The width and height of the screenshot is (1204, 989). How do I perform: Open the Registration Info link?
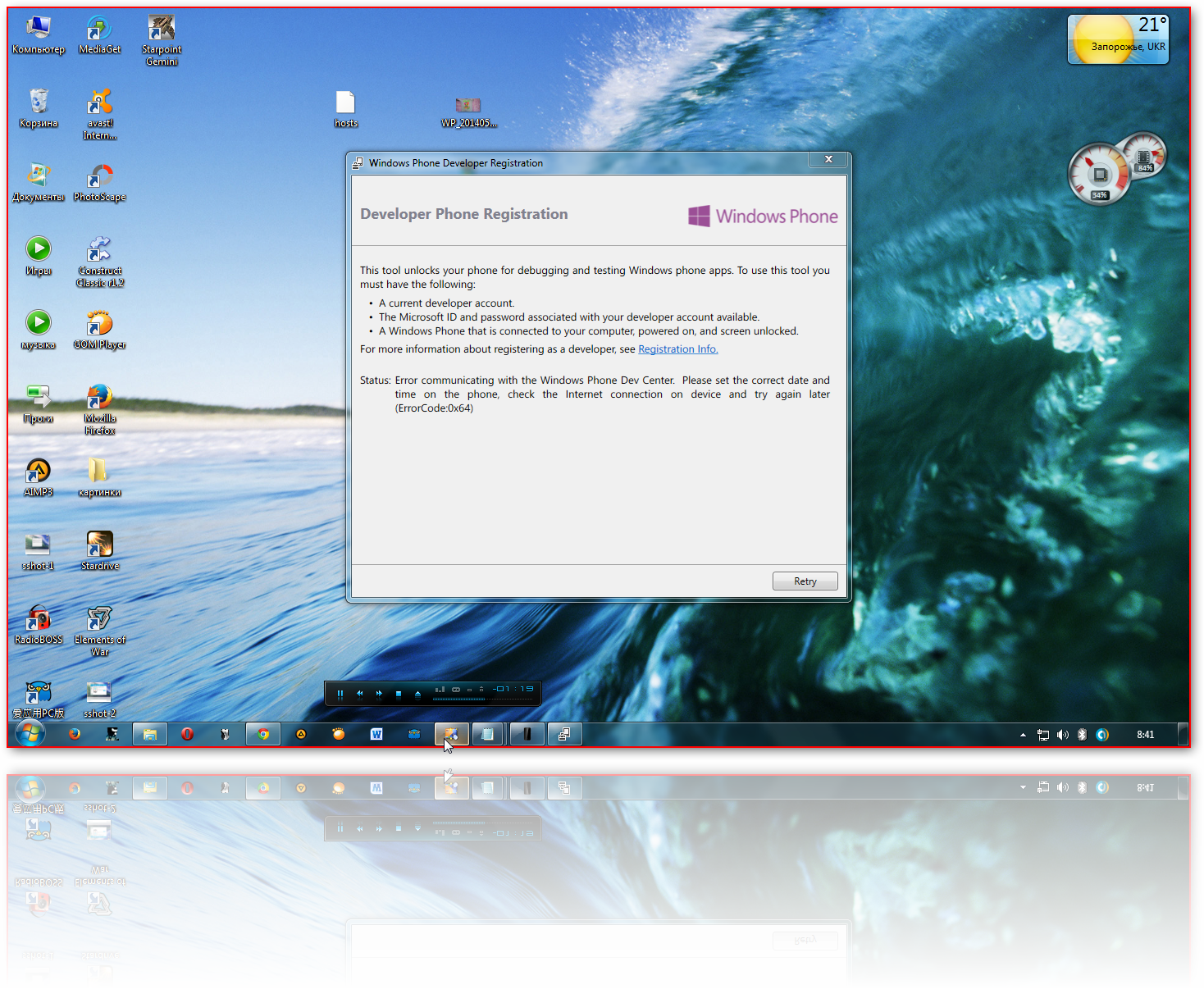click(x=678, y=349)
